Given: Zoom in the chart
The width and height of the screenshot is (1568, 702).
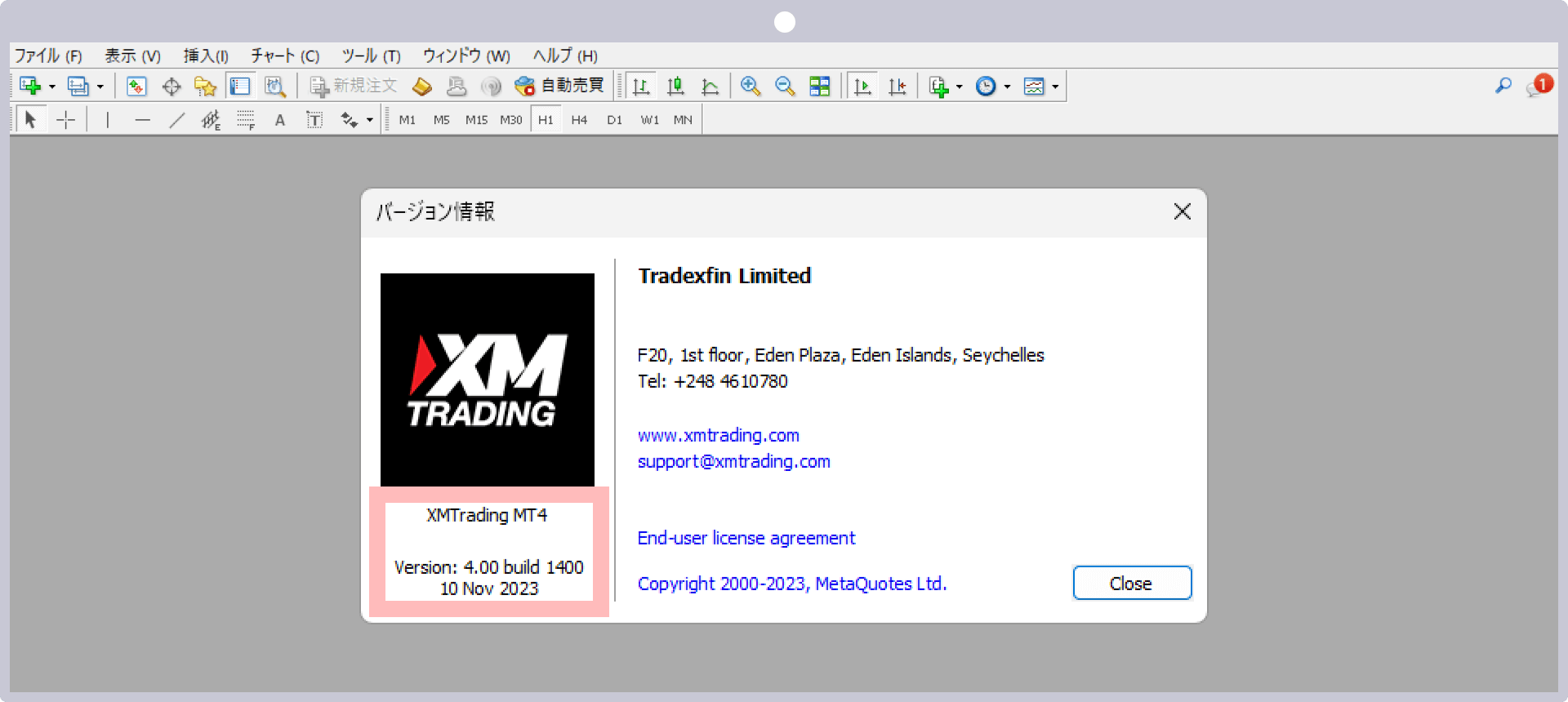Looking at the screenshot, I should (x=751, y=86).
